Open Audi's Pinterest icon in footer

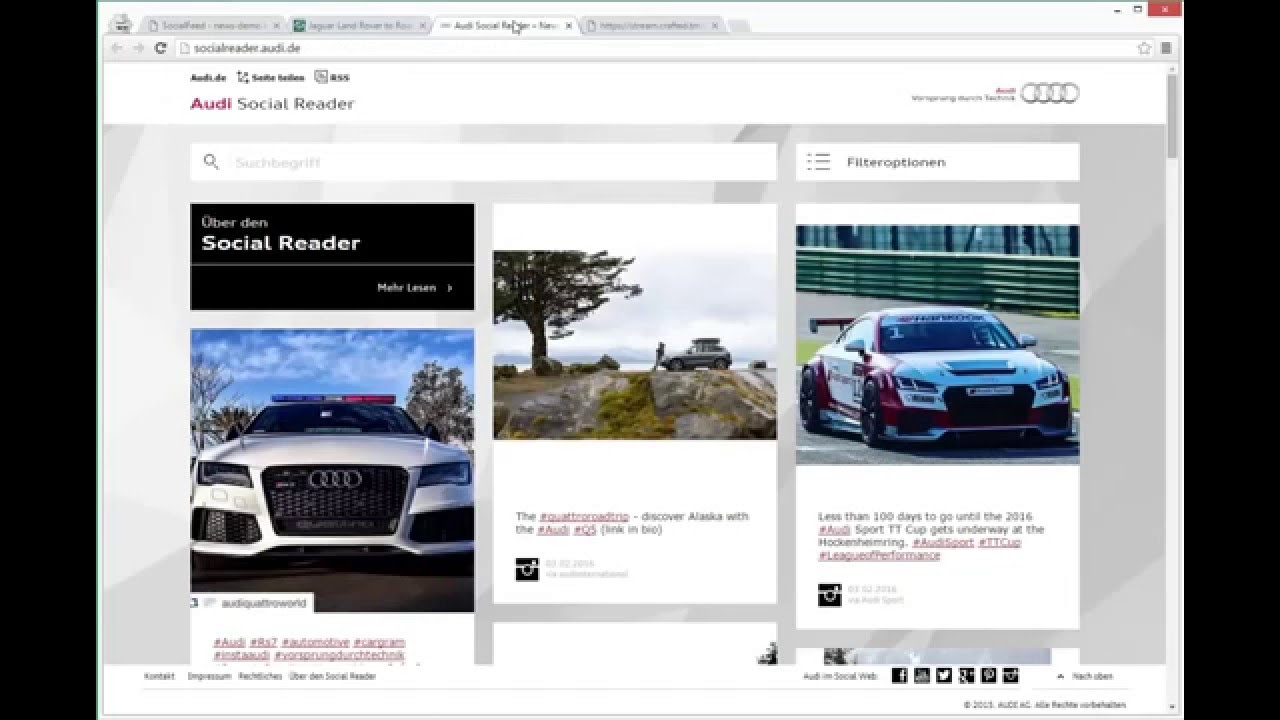[988, 676]
